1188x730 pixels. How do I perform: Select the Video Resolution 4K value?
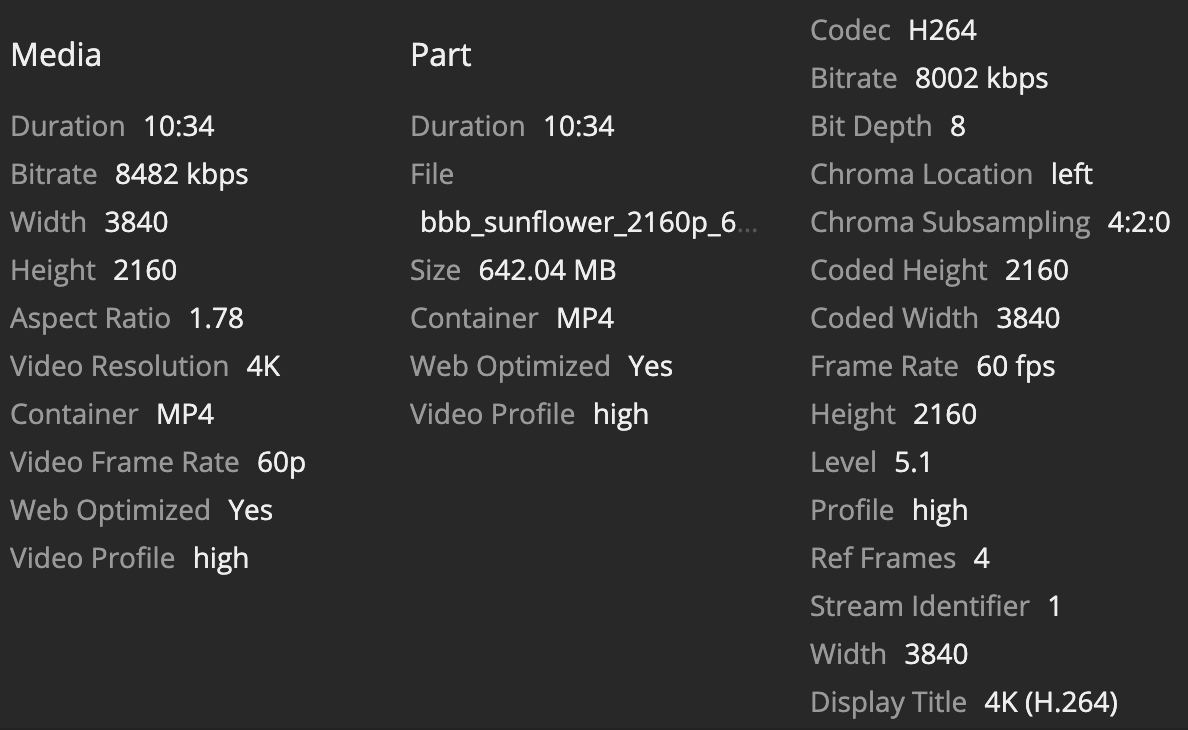(x=263, y=366)
